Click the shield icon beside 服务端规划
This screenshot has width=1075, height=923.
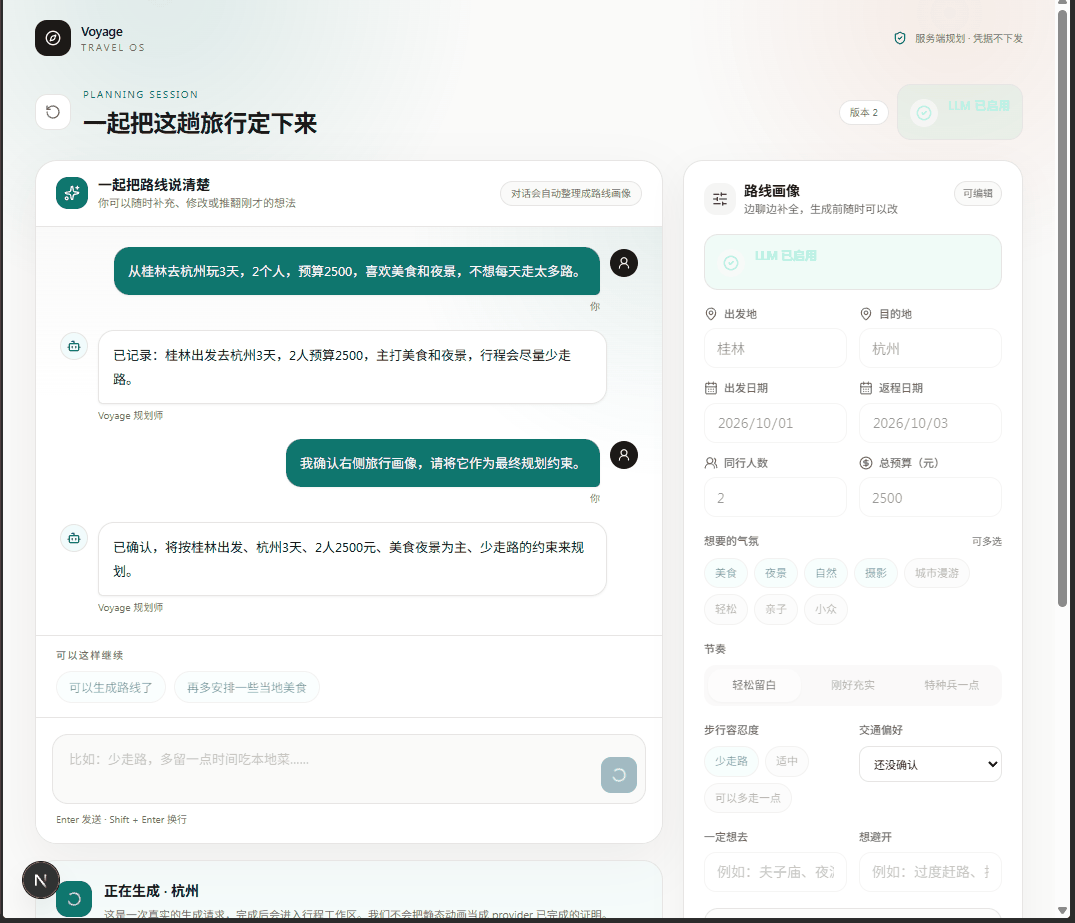[900, 38]
